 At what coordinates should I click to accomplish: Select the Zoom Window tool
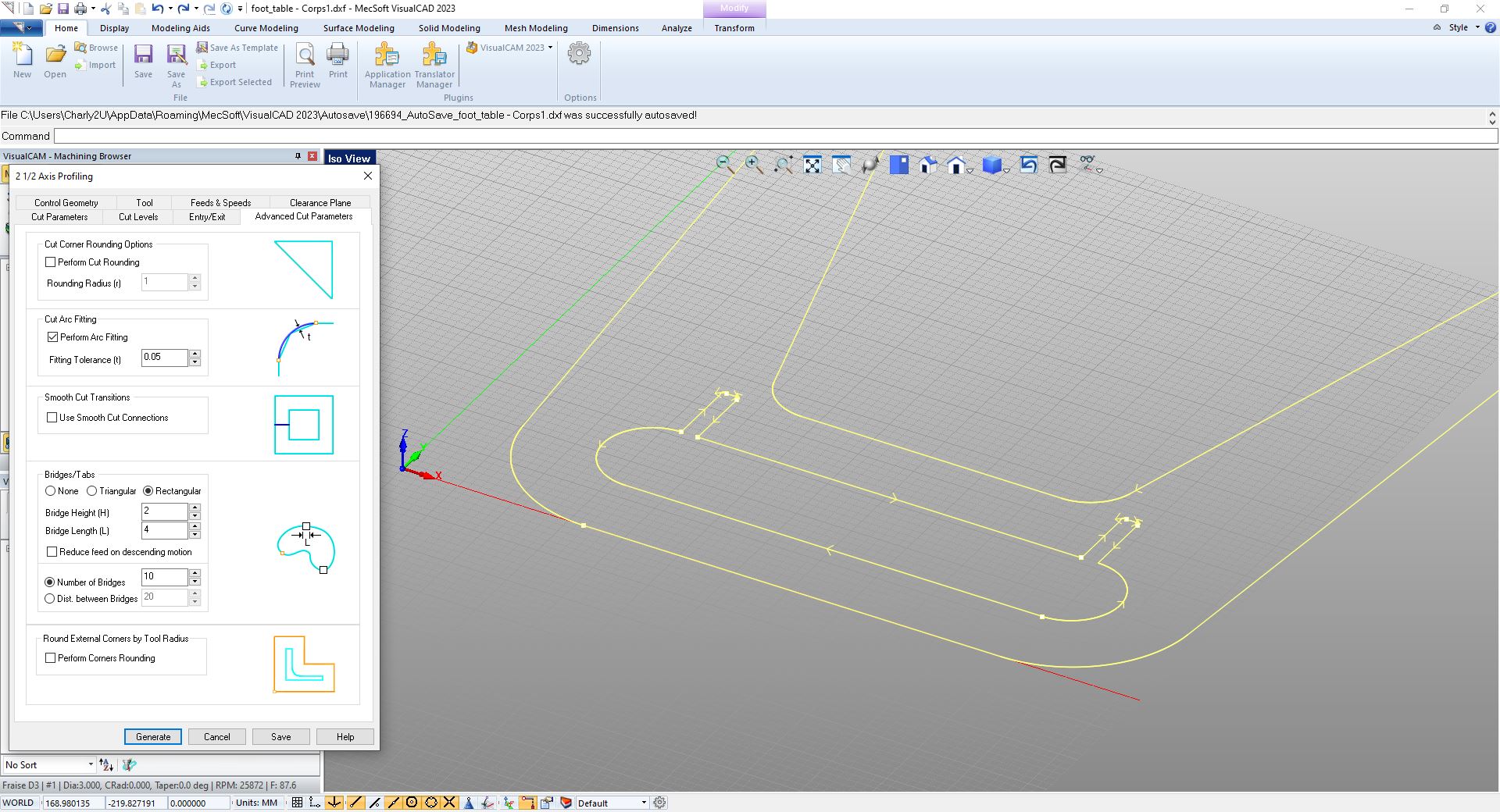click(784, 164)
